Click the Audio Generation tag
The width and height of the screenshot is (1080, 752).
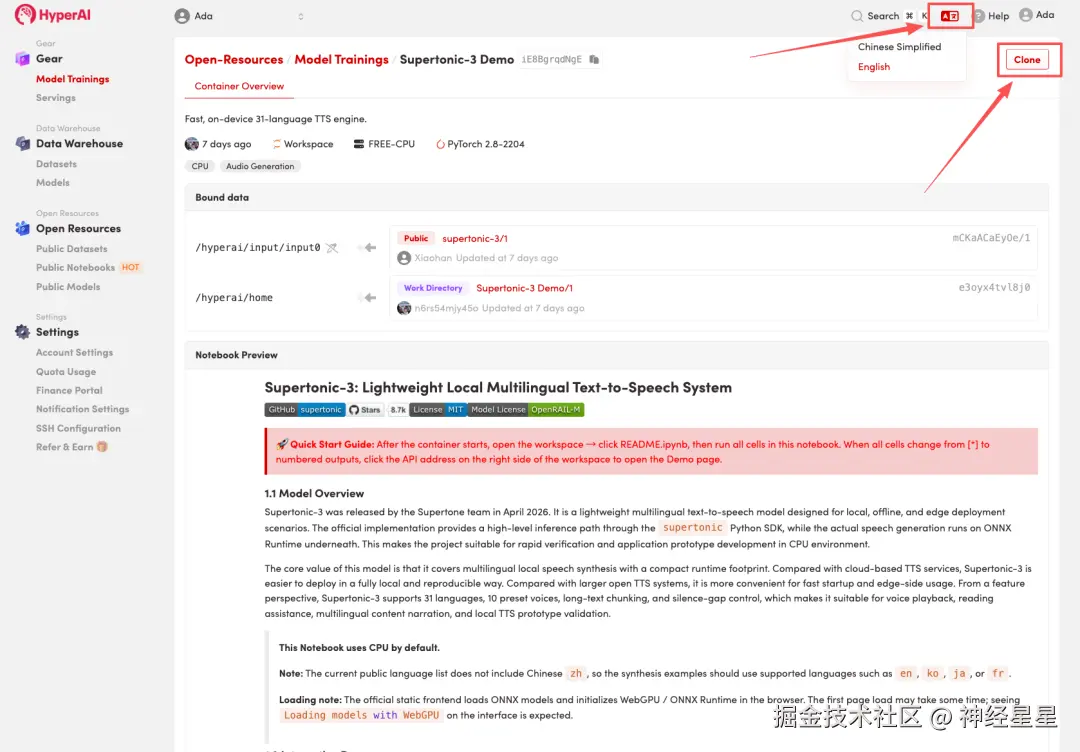click(260, 166)
